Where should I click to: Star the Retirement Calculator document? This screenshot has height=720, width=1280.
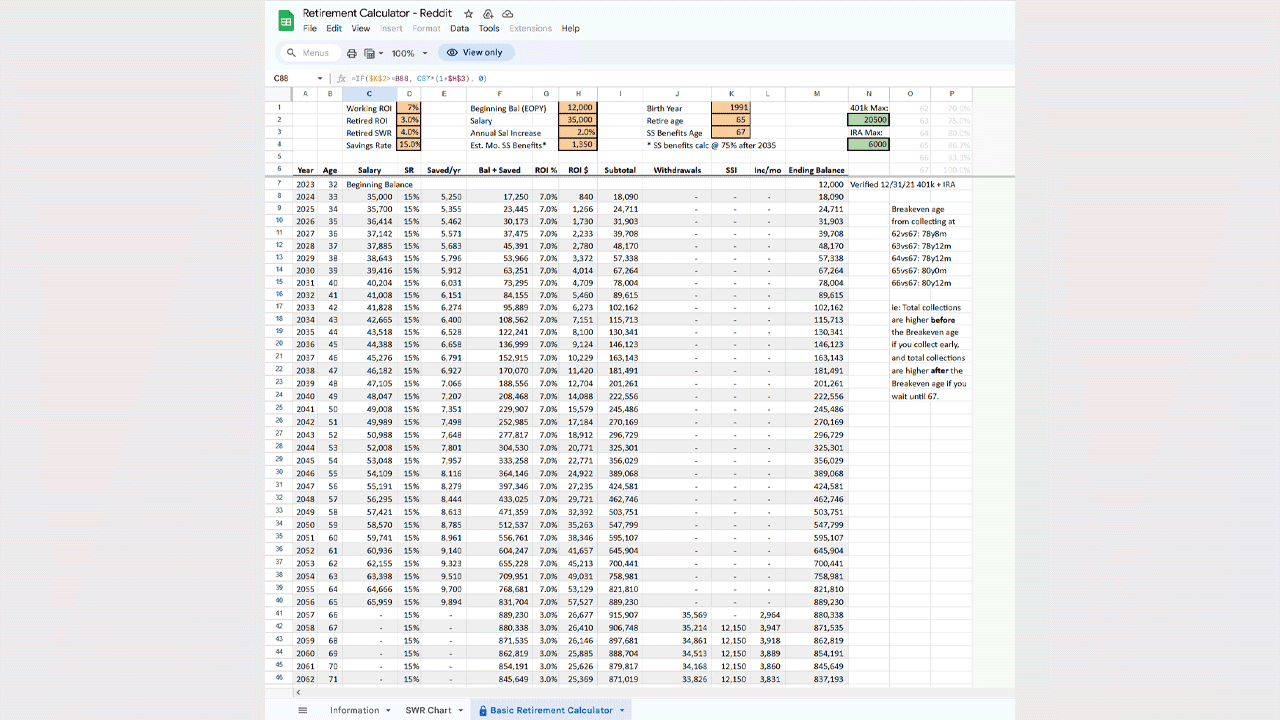[468, 14]
